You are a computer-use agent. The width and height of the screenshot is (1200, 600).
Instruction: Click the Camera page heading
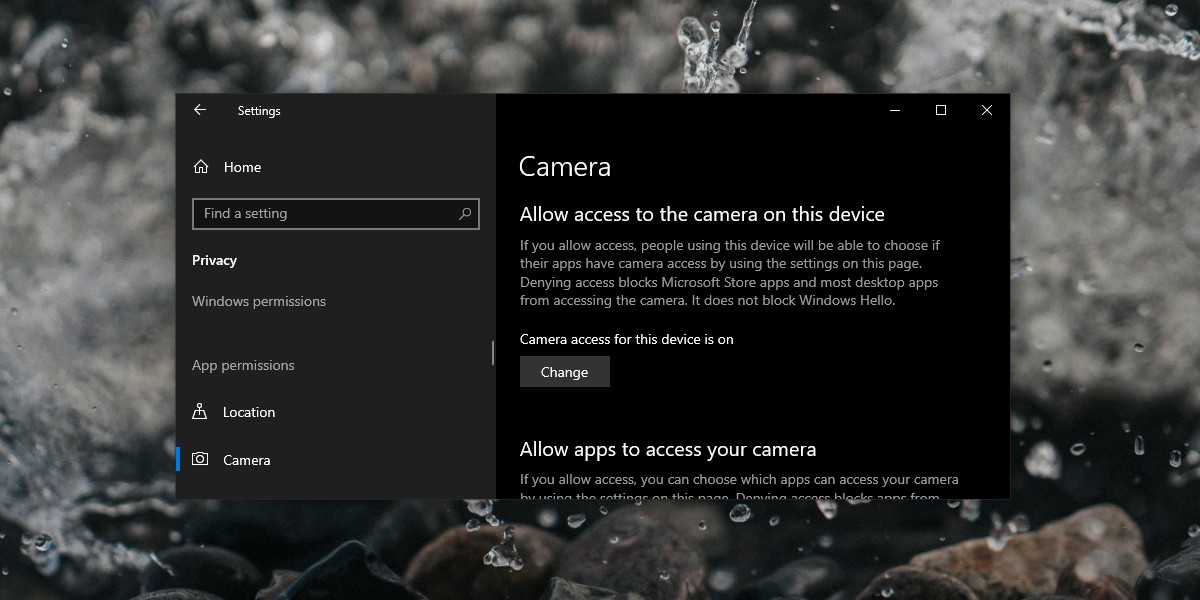click(x=565, y=167)
